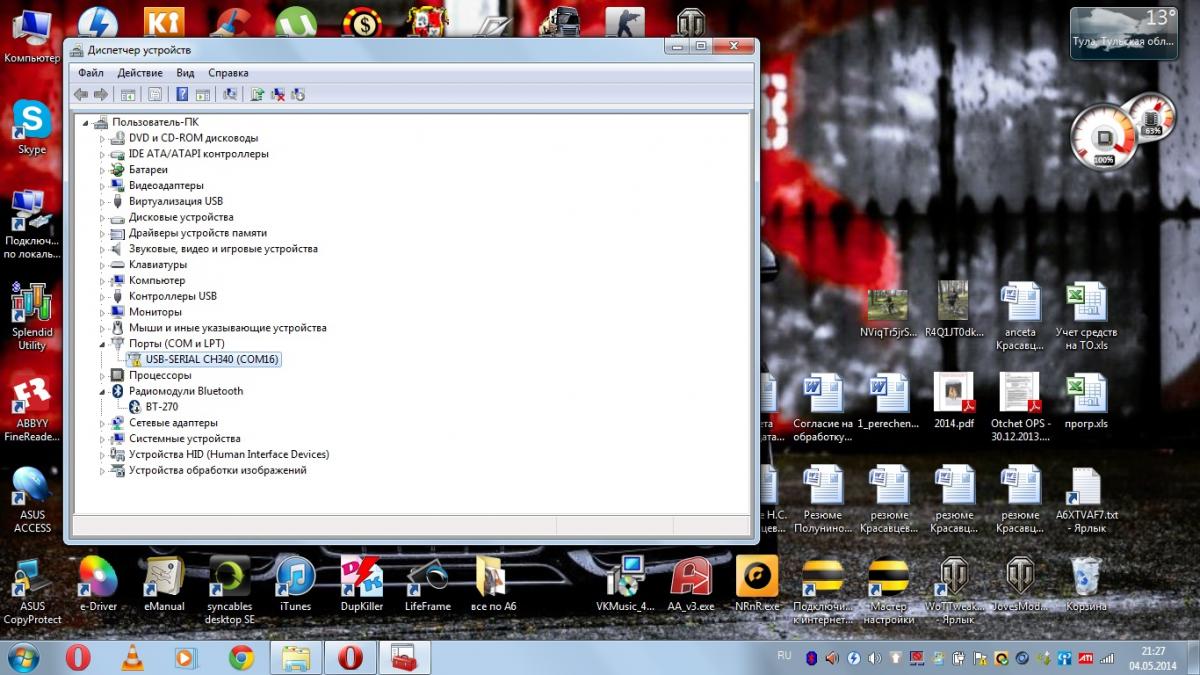Expand the Батареи node
This screenshot has height=675, width=1200.
click(x=102, y=170)
